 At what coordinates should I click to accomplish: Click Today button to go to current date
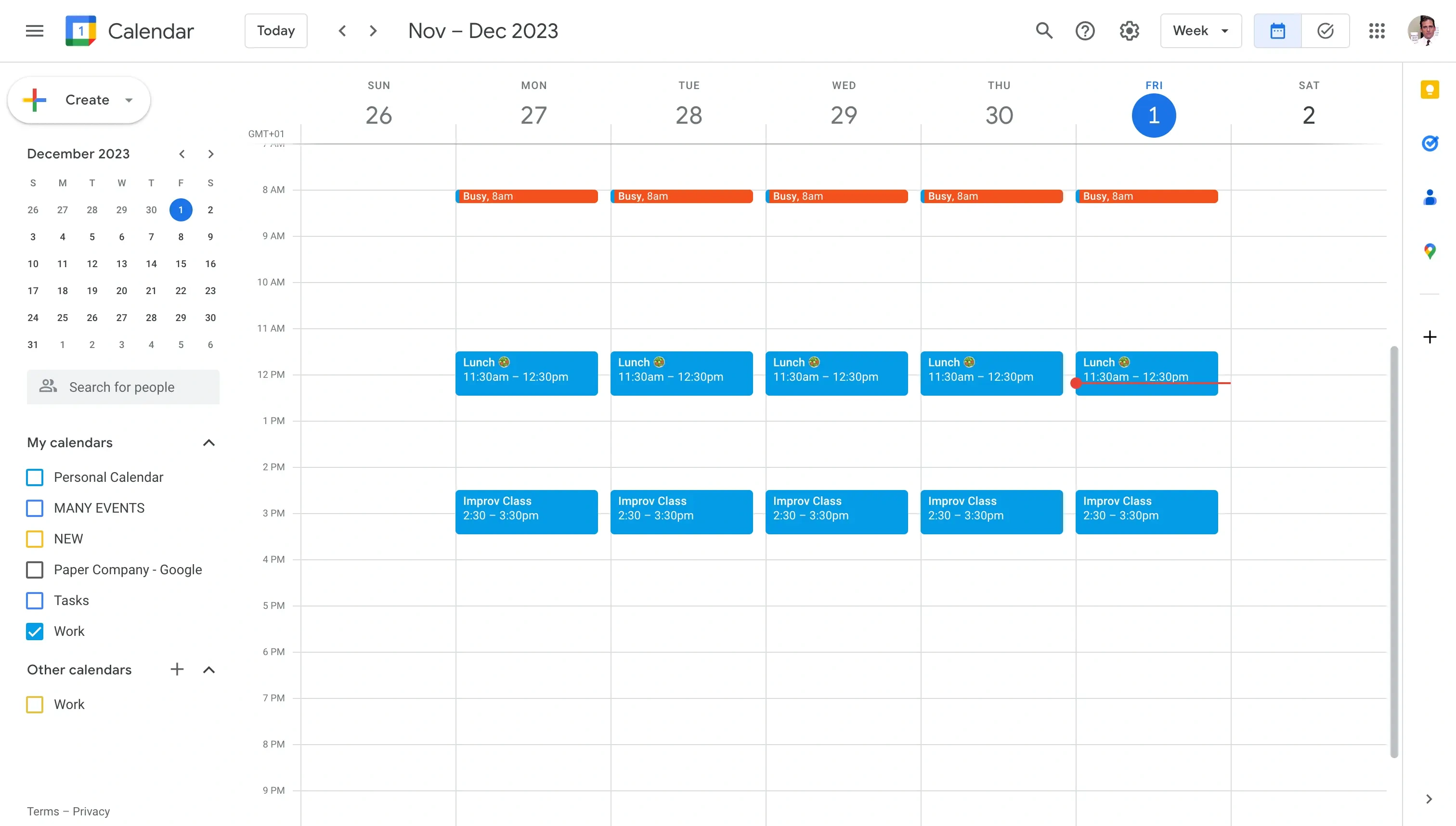(x=275, y=30)
